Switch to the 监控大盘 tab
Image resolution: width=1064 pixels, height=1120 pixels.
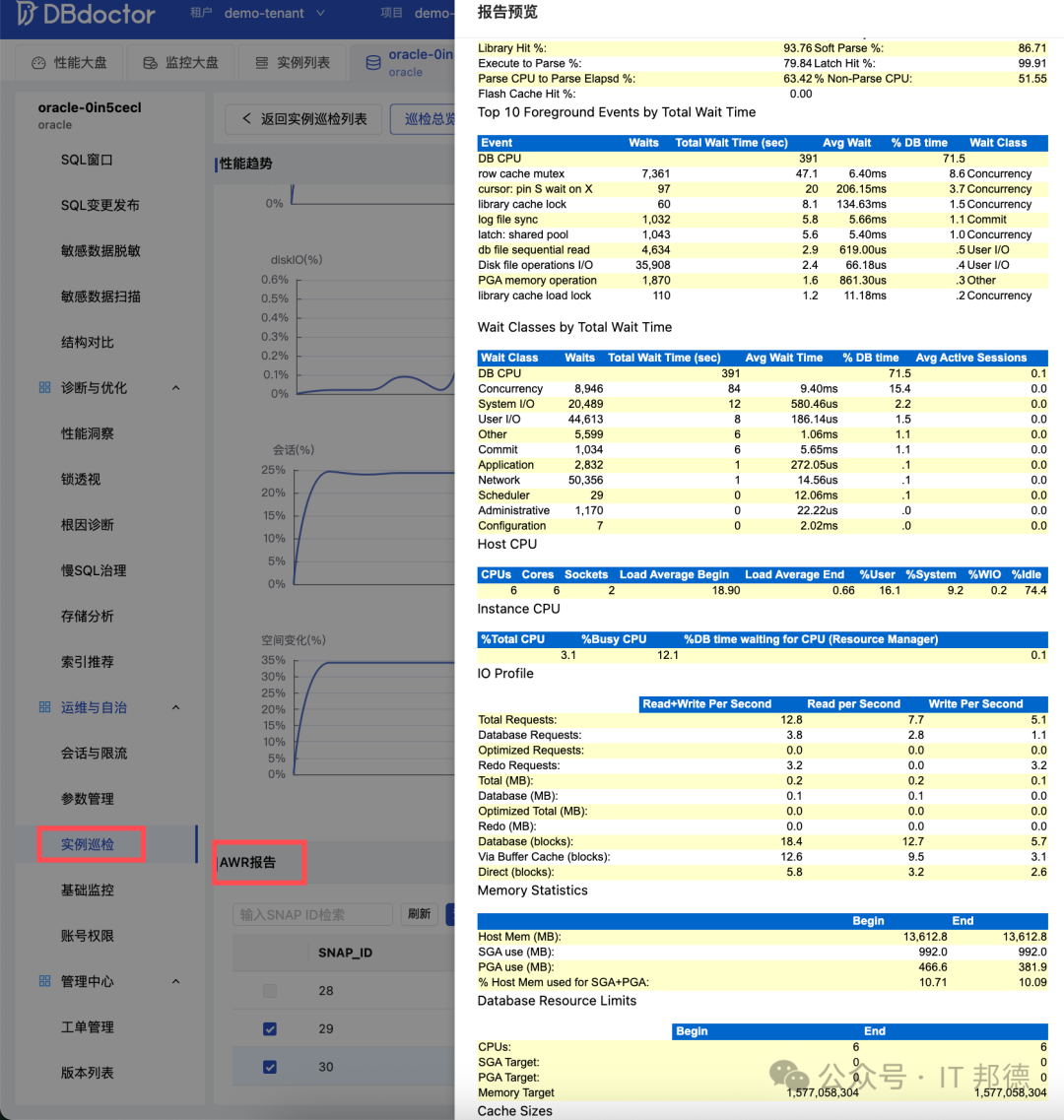(181, 63)
